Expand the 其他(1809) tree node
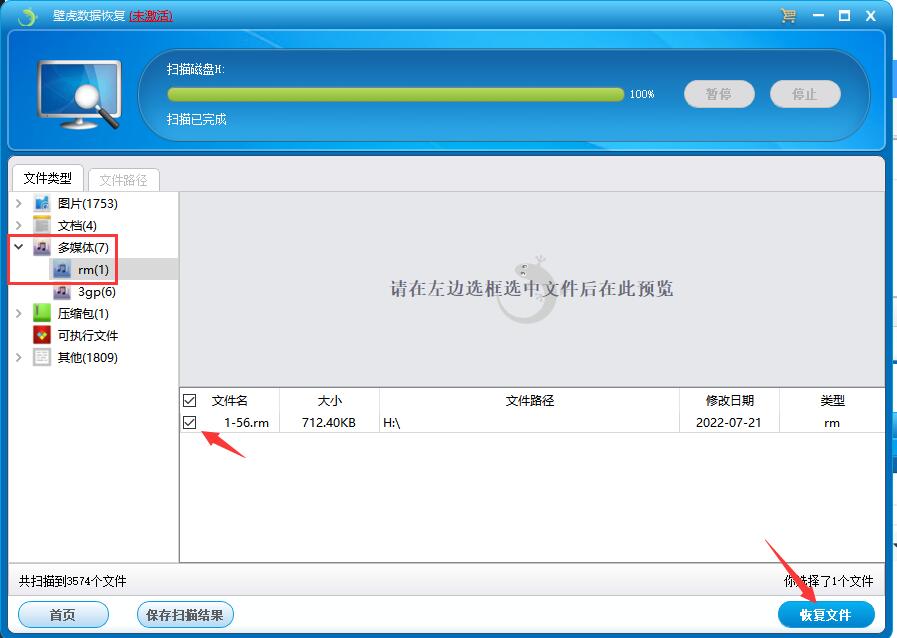The image size is (897, 638). 18,358
